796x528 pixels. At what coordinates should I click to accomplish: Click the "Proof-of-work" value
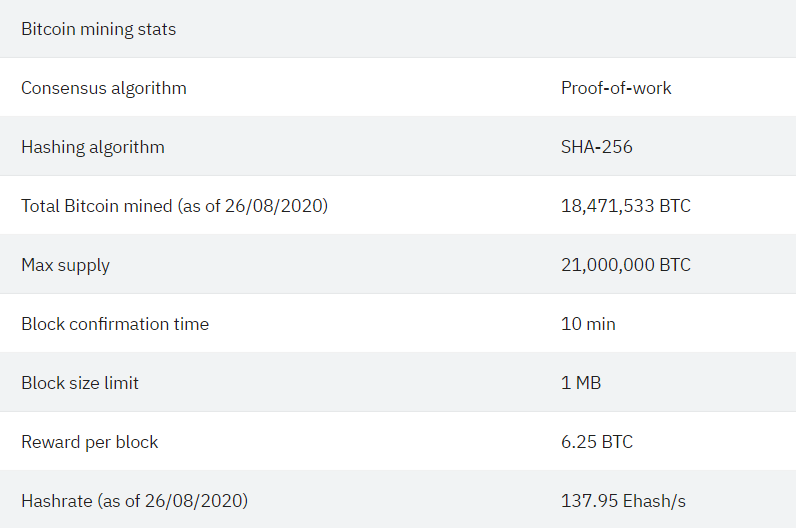(616, 88)
